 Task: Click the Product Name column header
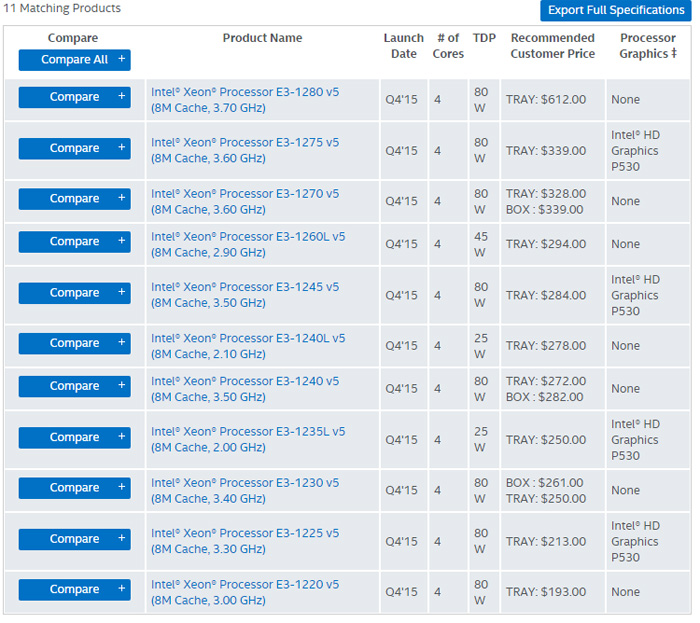[262, 38]
